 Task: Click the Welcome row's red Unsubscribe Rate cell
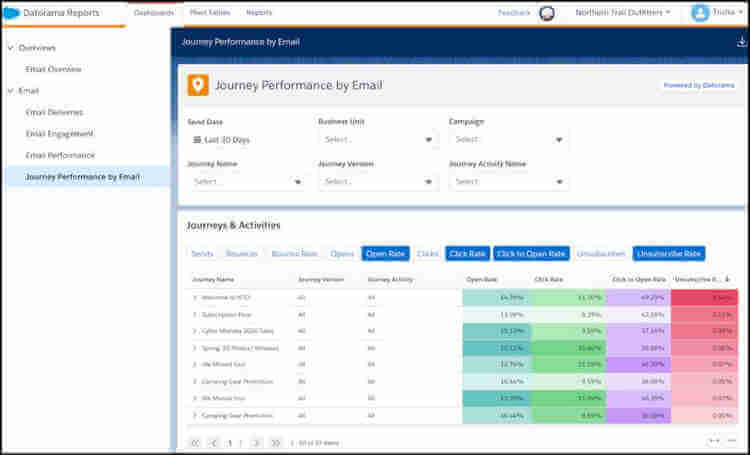(704, 298)
